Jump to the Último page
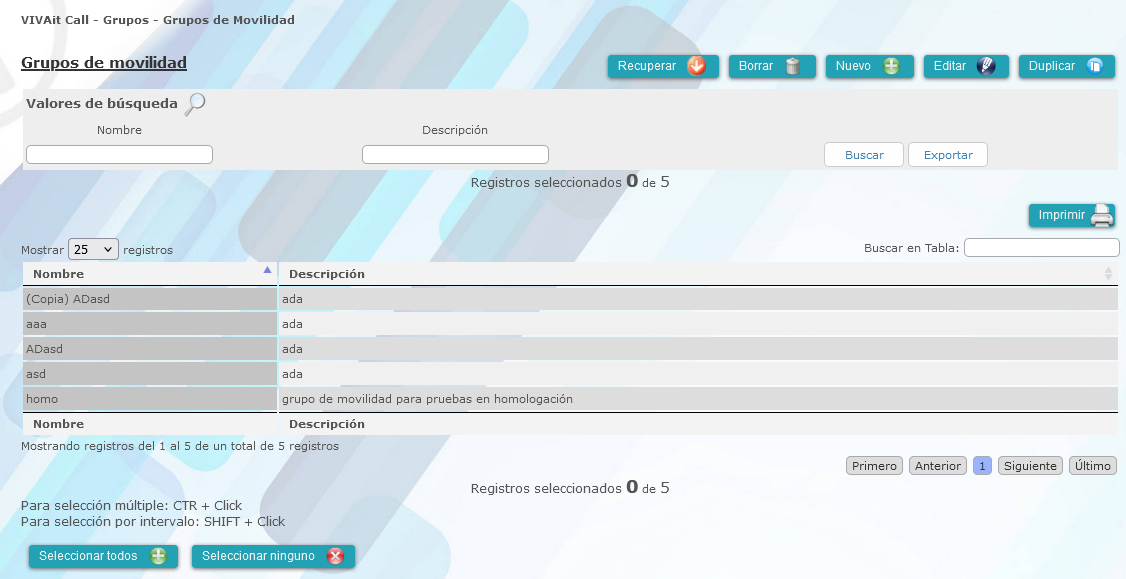The height and width of the screenshot is (579, 1126). coord(1093,465)
